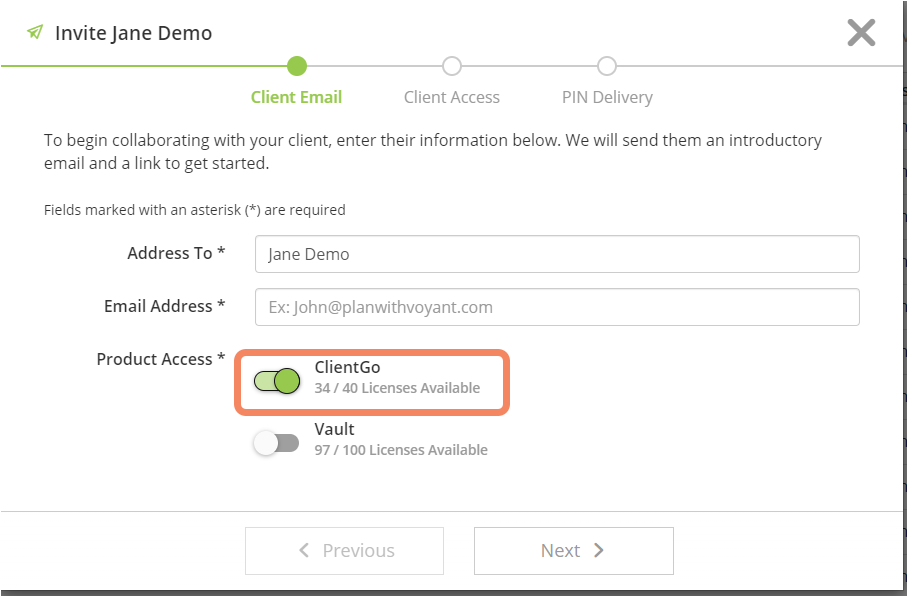Open the Client Access tab label
Viewport: 908px width, 597px height.
(x=452, y=97)
